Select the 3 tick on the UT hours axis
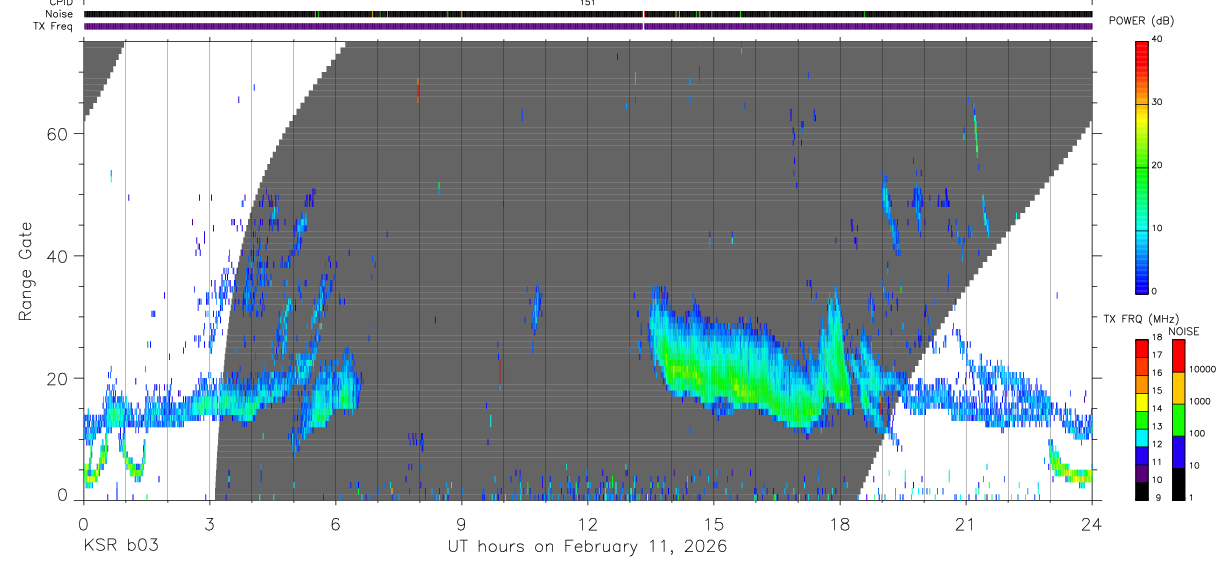Screen dimensions: 1228x567 pyautogui.click(x=209, y=523)
